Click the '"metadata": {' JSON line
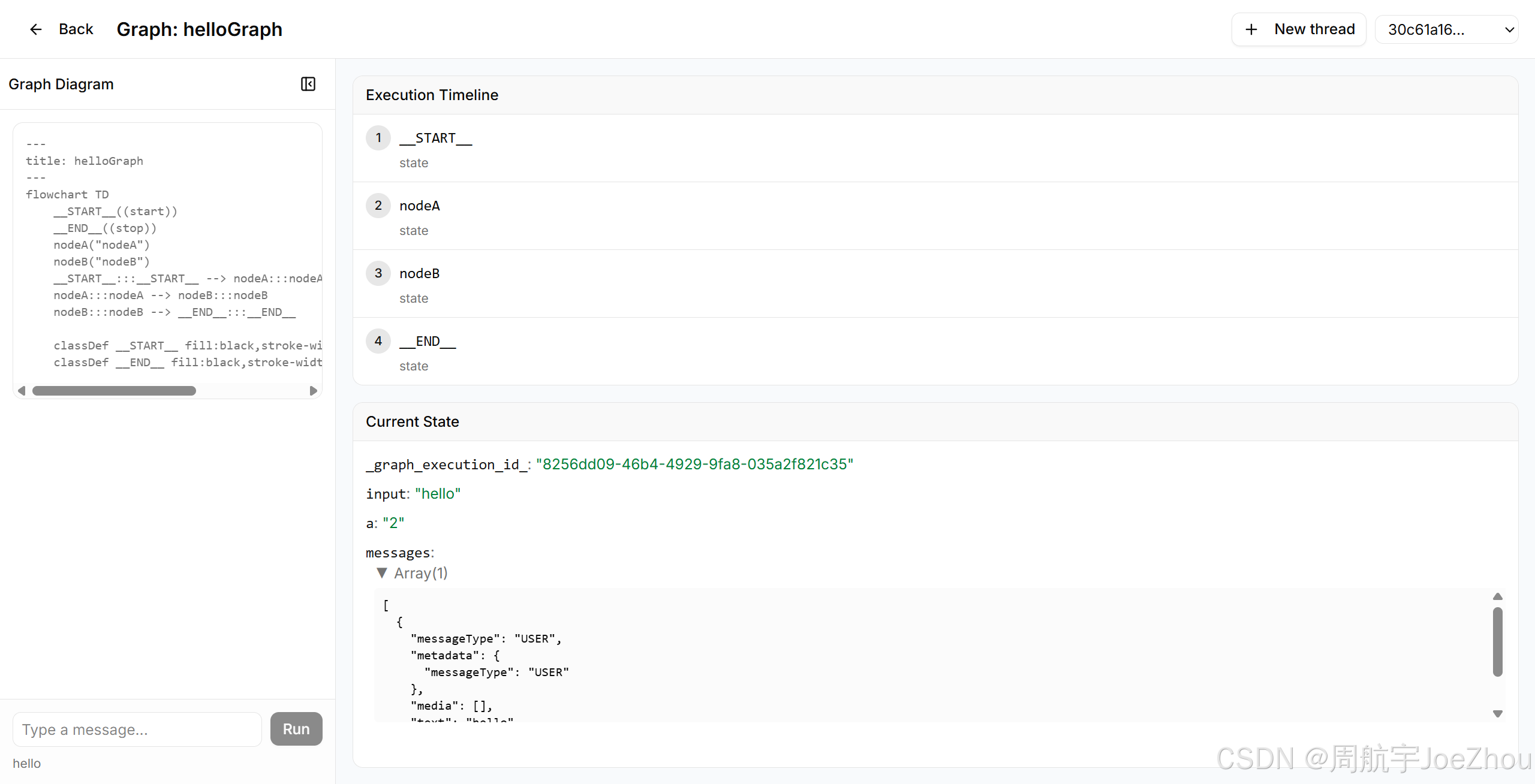 click(x=455, y=655)
